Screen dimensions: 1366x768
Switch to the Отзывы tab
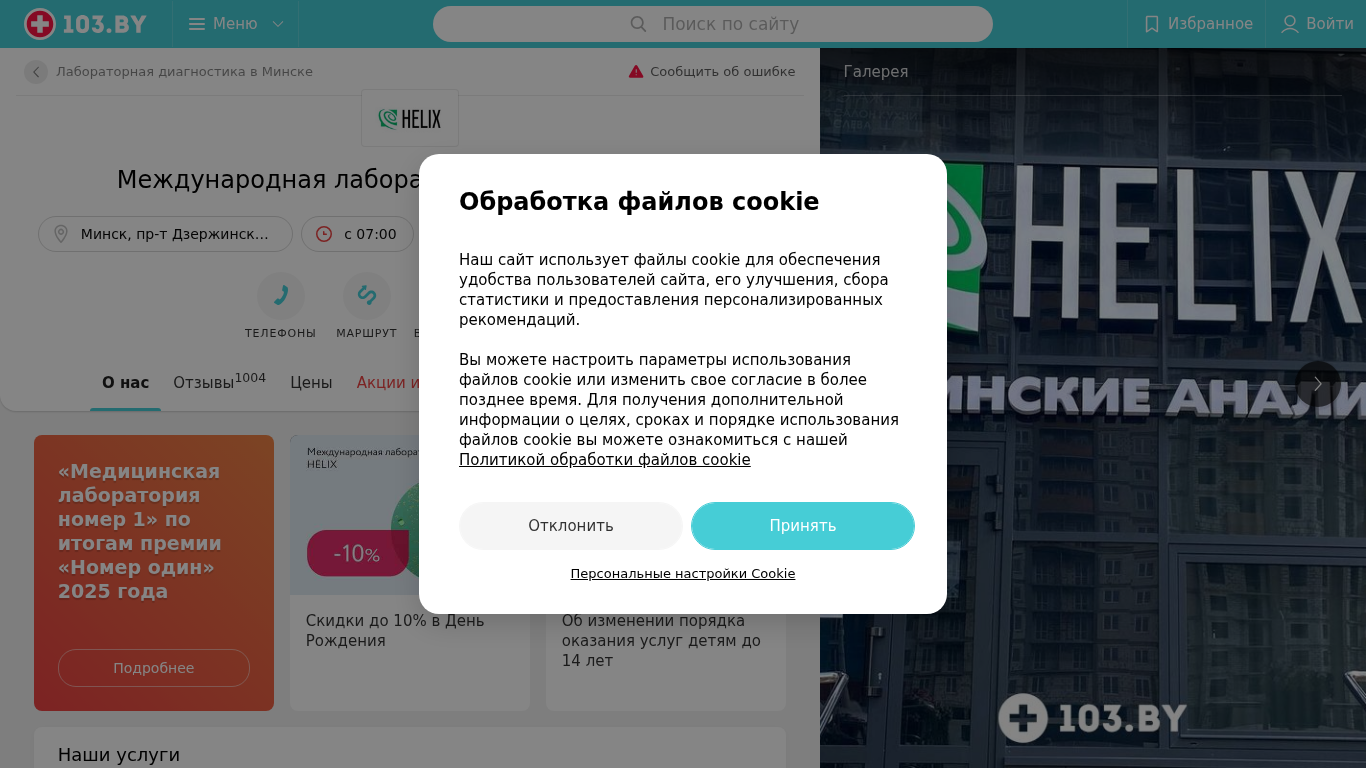(219, 382)
